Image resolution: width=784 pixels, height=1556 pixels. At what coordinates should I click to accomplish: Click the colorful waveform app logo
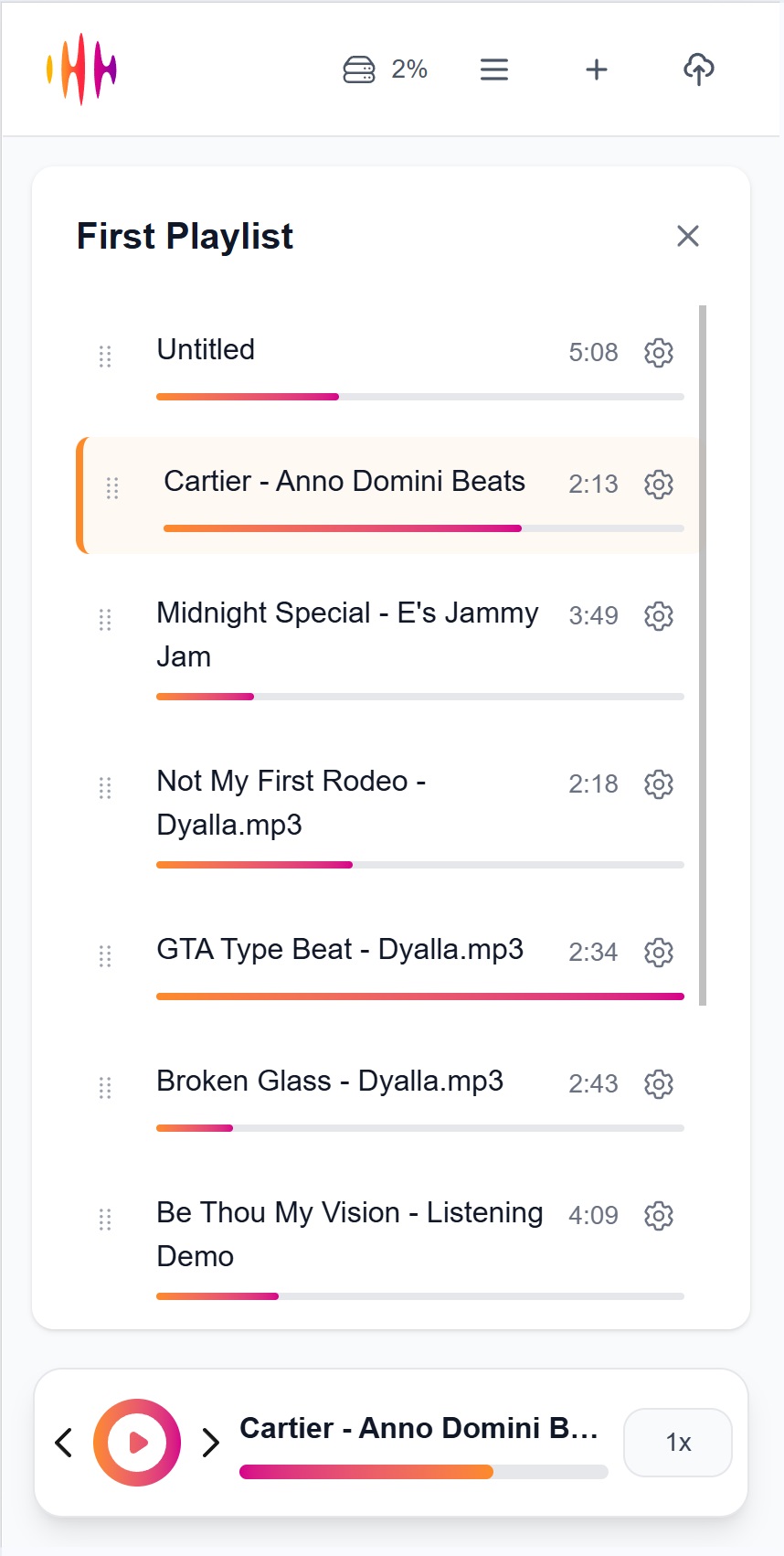82,69
